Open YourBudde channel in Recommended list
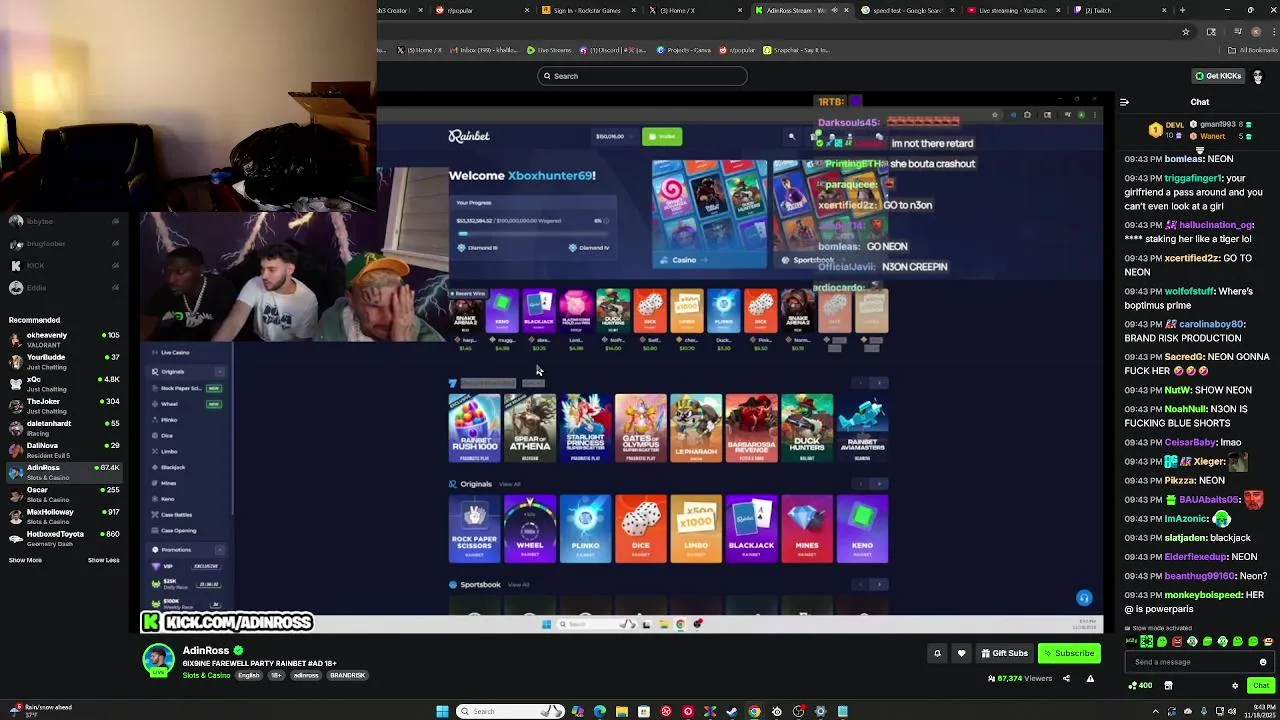This screenshot has width=1280, height=720. pyautogui.click(x=65, y=361)
